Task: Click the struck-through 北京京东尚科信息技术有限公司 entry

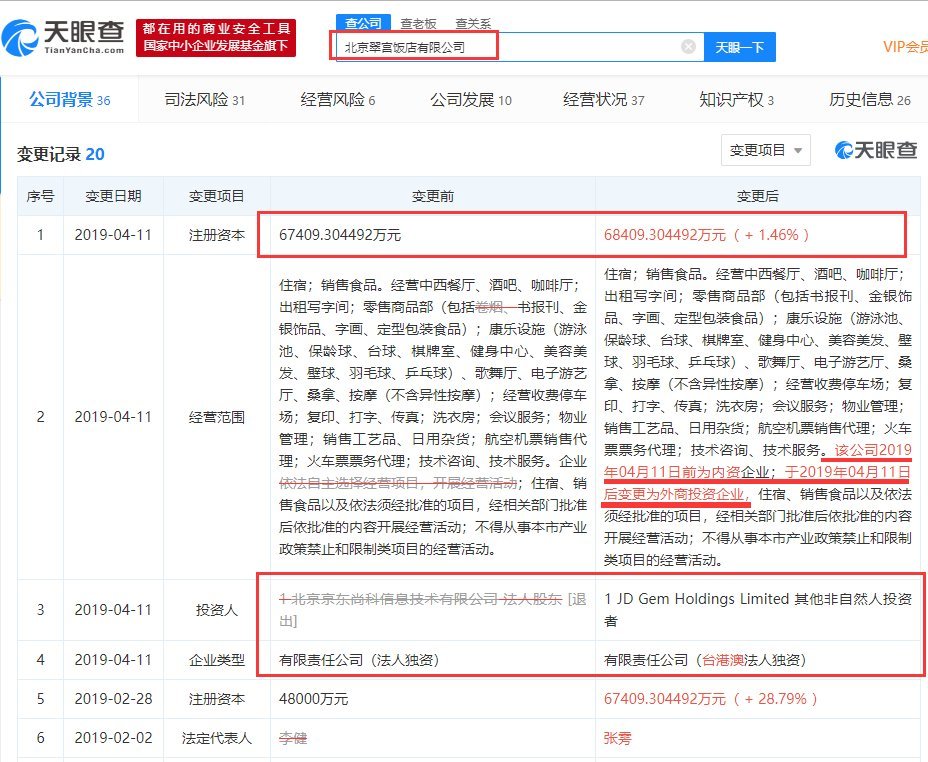Action: click(x=433, y=610)
